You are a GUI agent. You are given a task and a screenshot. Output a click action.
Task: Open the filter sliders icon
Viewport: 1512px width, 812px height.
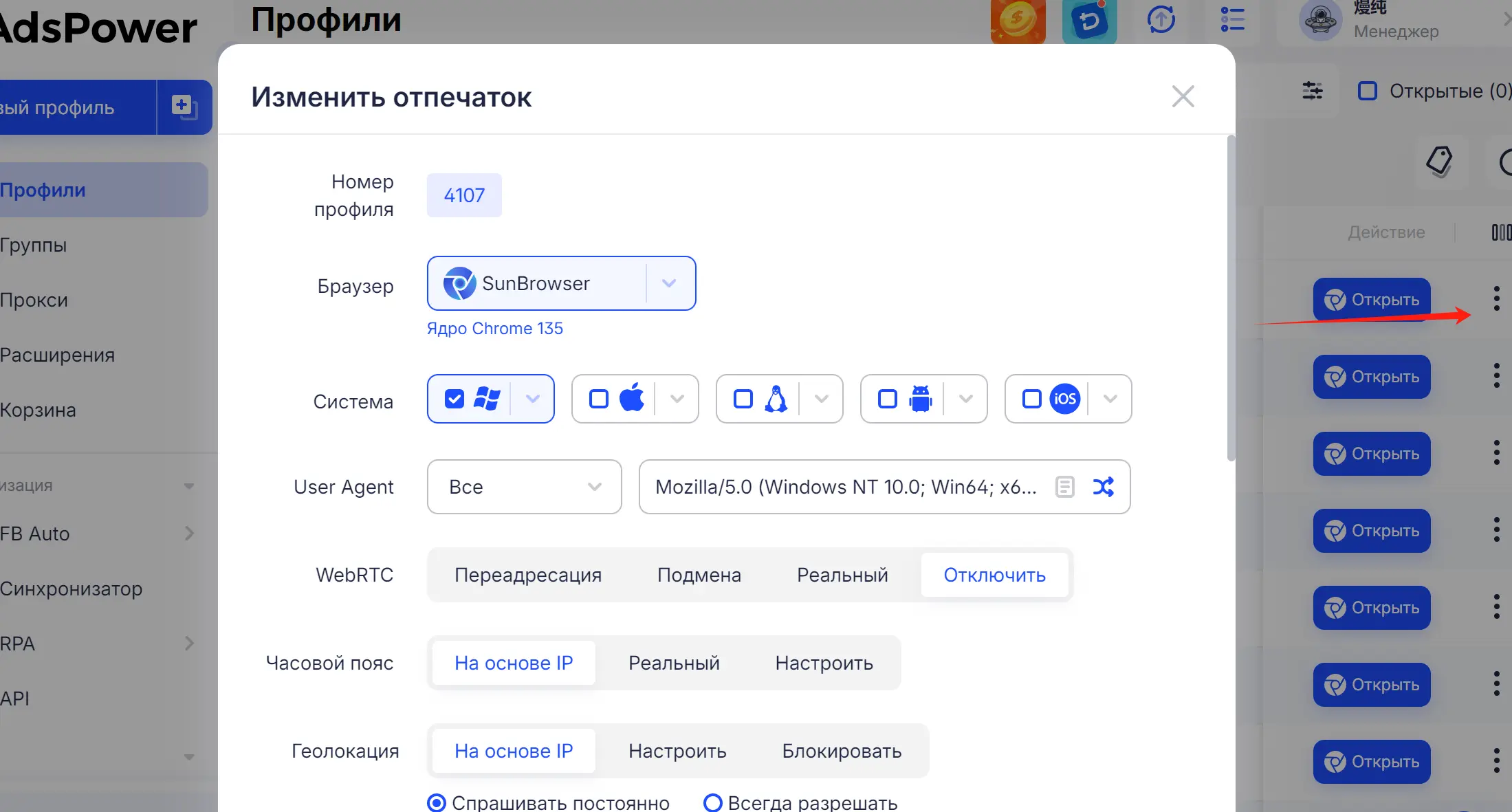coord(1312,91)
